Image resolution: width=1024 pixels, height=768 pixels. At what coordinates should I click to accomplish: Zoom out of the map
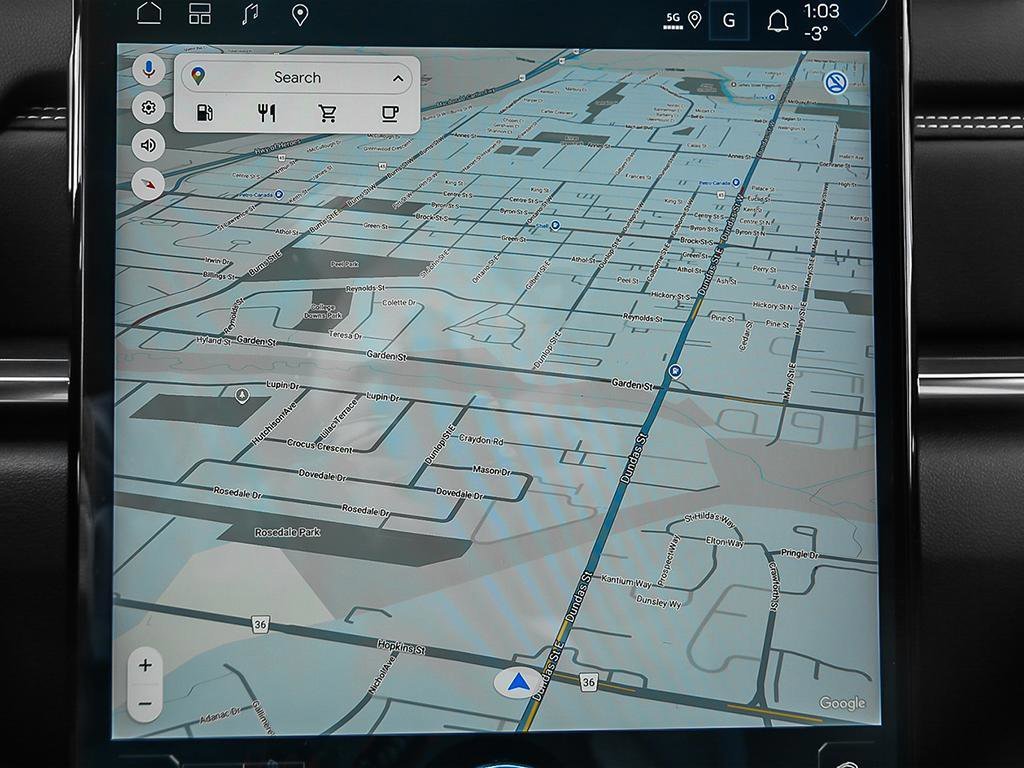tap(145, 704)
